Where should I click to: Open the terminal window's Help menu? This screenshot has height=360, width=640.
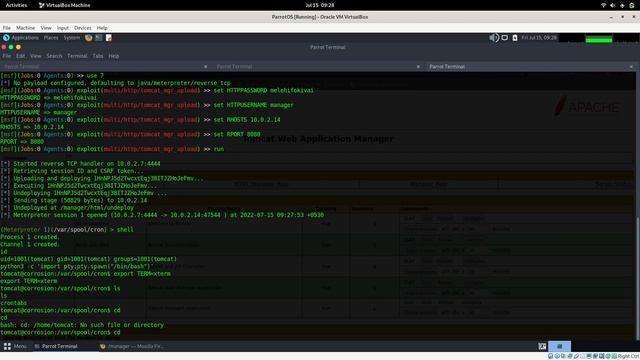[x=113, y=56]
